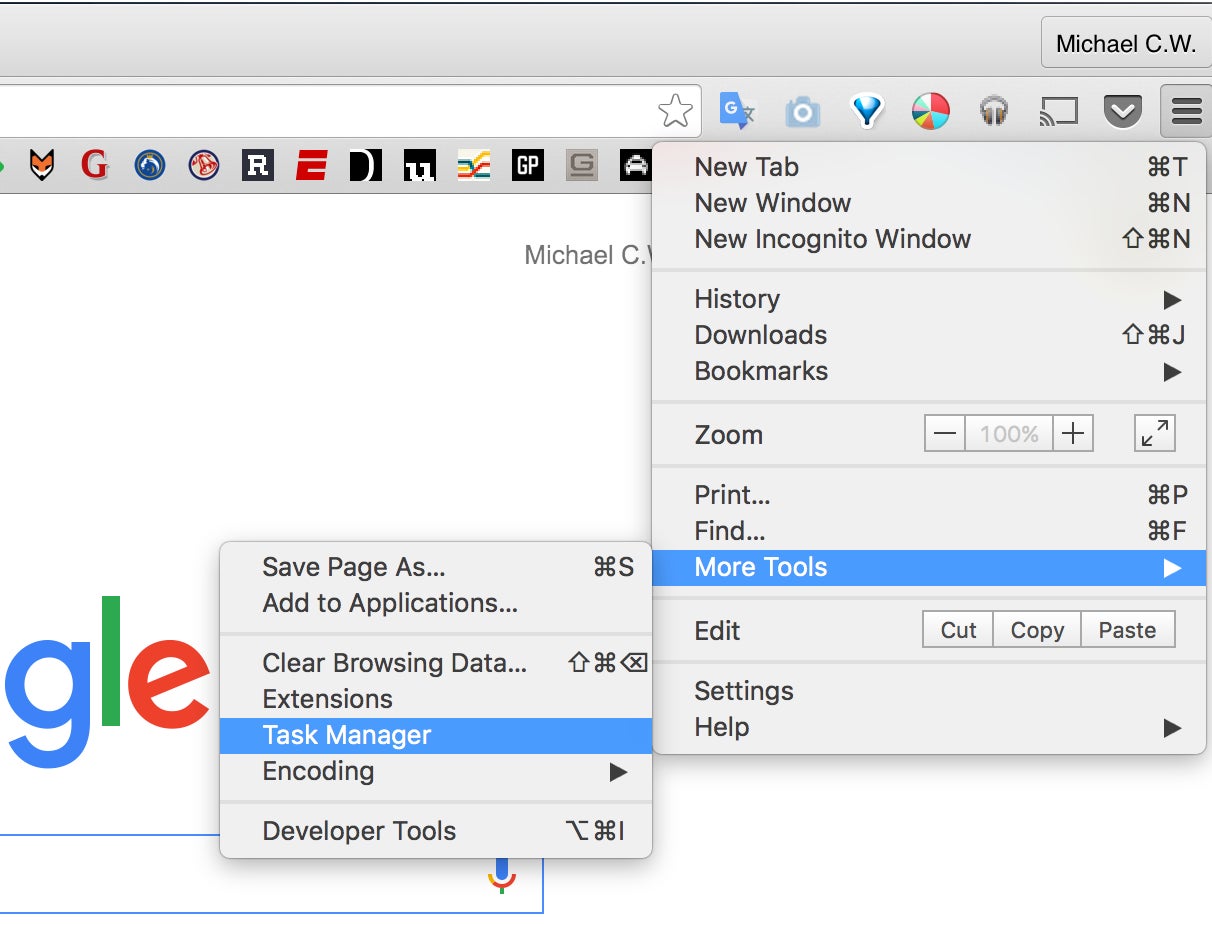The image size is (1212, 944).
Task: Expand the More Tools submenu
Action: click(x=929, y=567)
